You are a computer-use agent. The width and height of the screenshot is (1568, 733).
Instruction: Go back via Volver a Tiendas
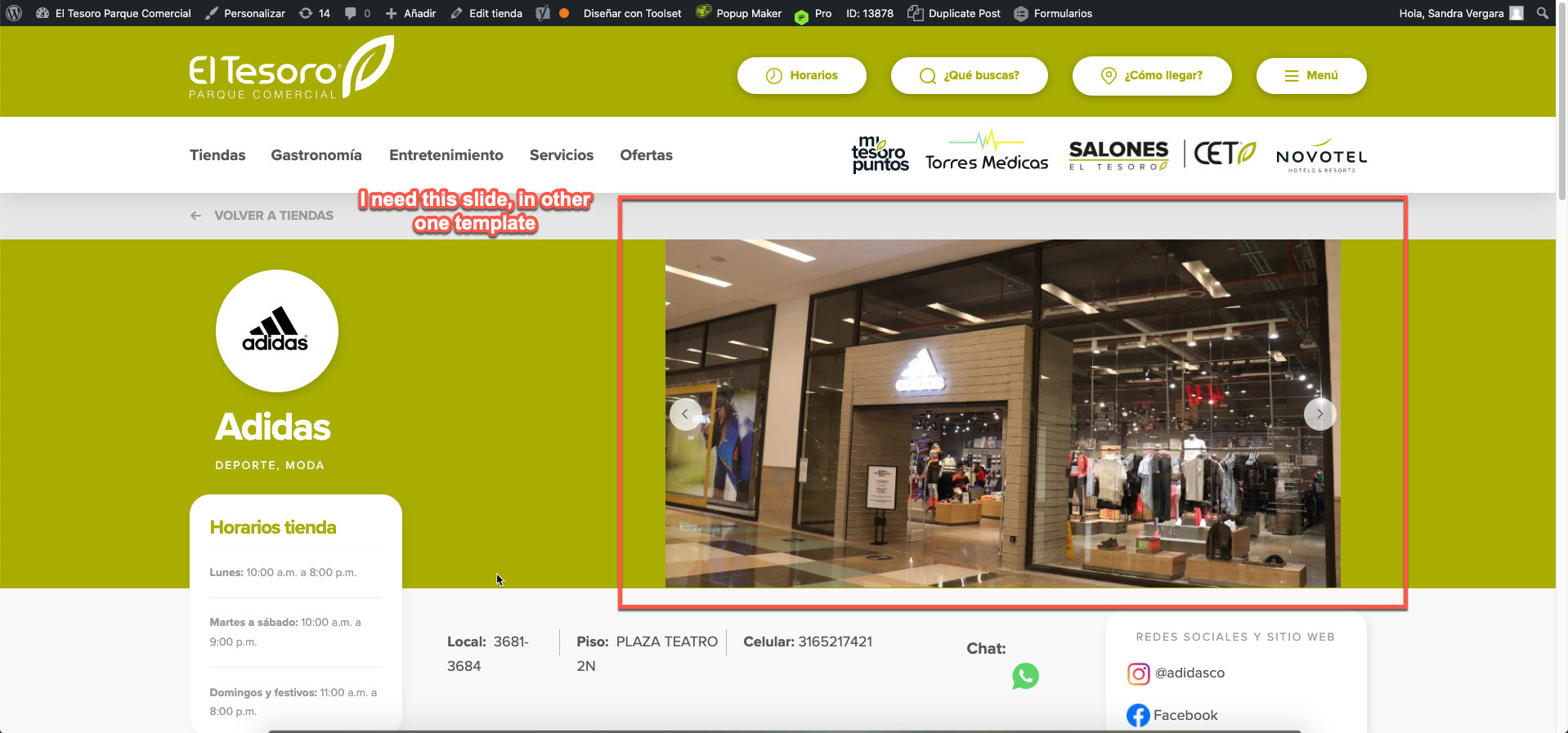262,216
